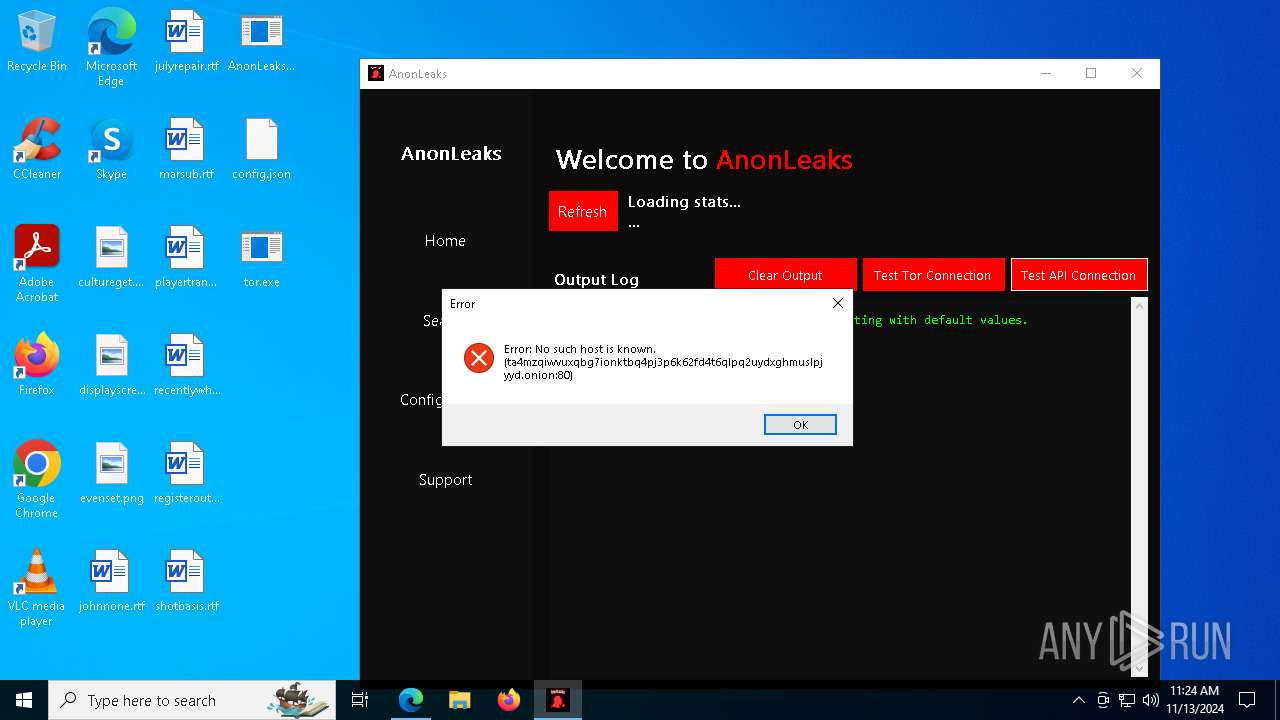Screen dimensions: 1280x720
Task: Select julyrepair.rtf file on desktop
Action: point(186,42)
